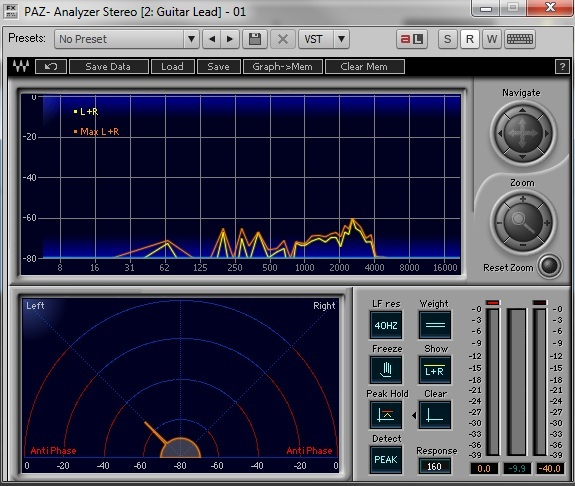
Task: Zoom out vertically with bottom minus
Action: tap(523, 245)
